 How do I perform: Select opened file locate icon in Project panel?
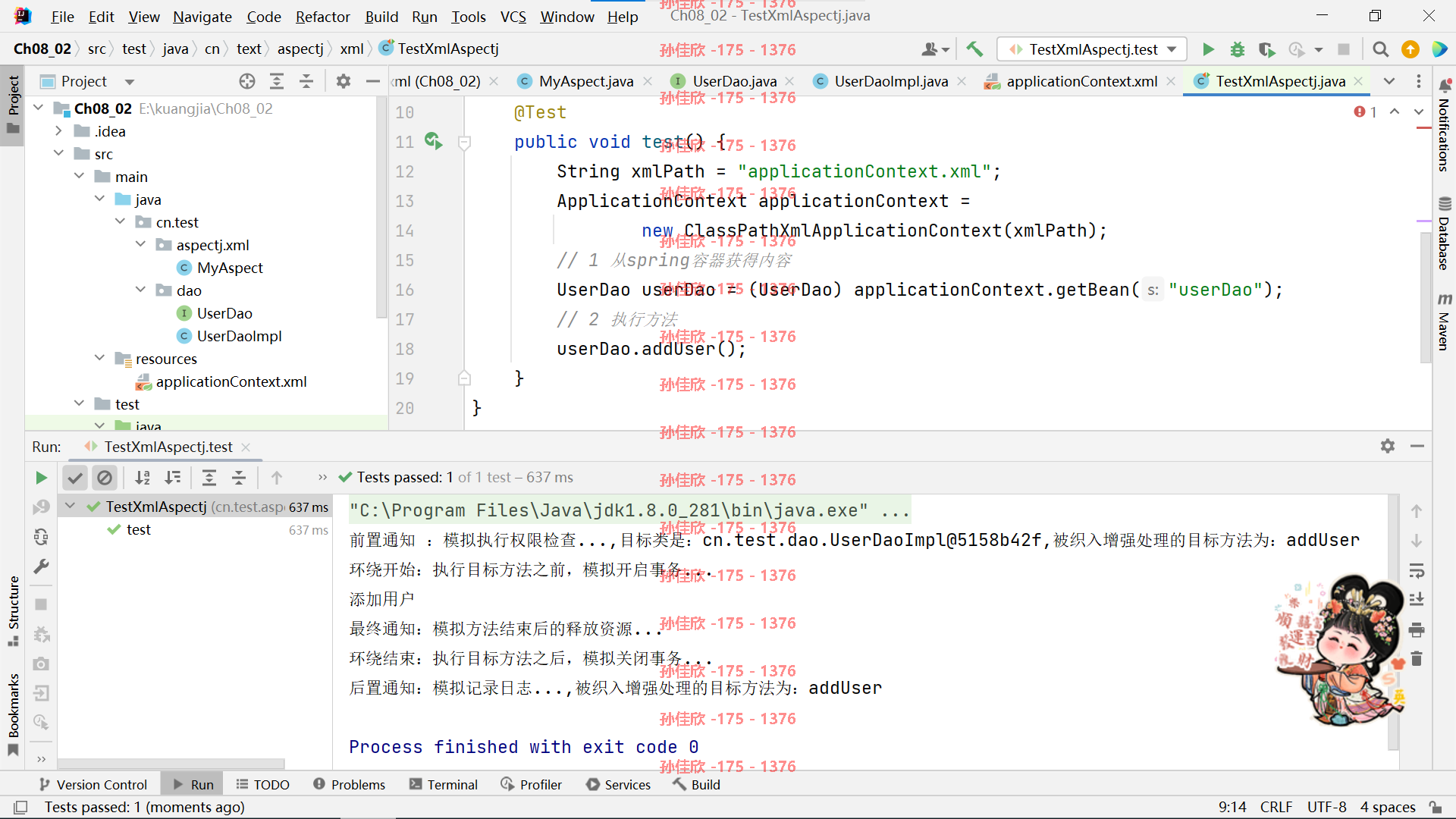(x=247, y=81)
